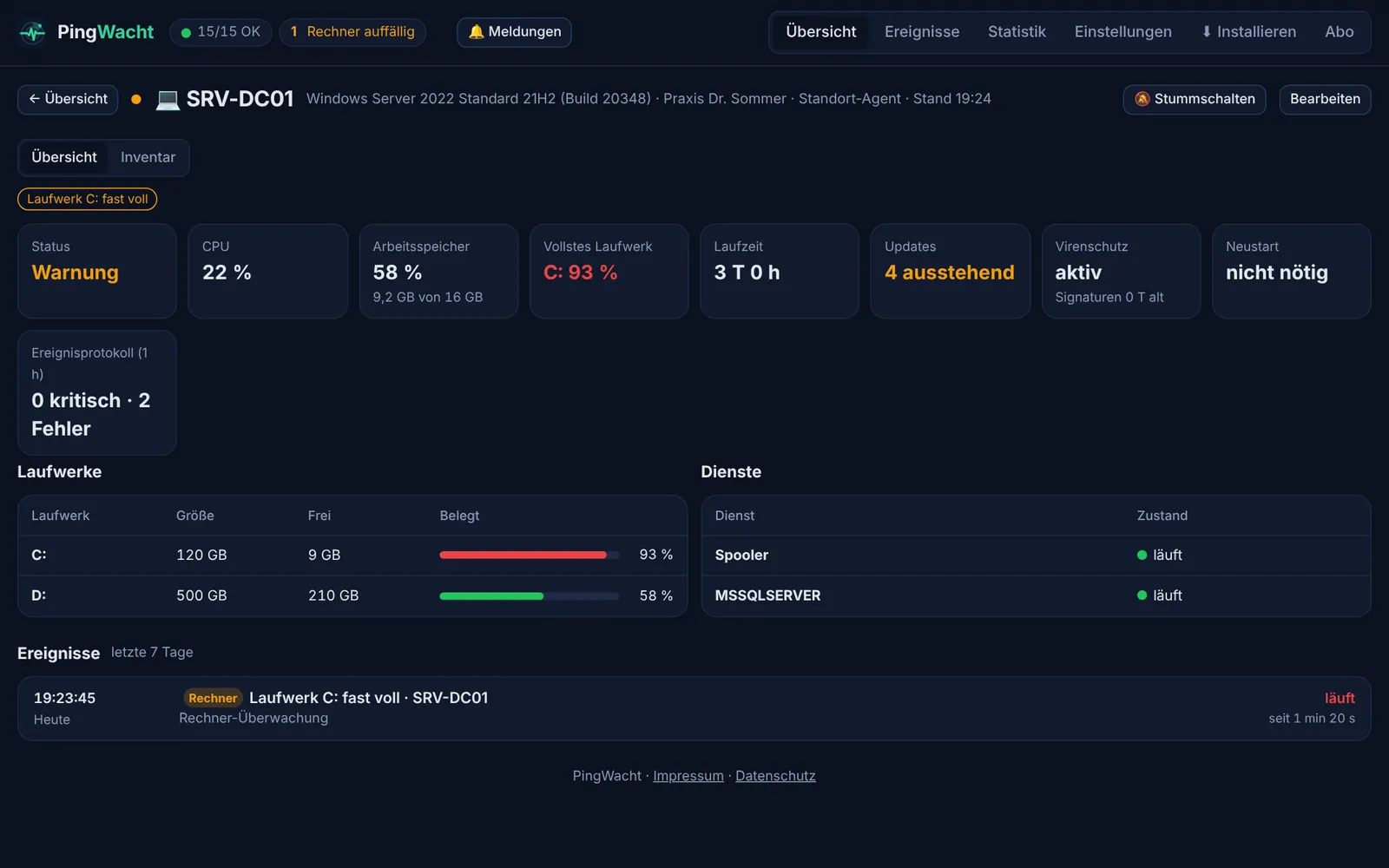Click the 'Spooler' service name

[x=741, y=556]
